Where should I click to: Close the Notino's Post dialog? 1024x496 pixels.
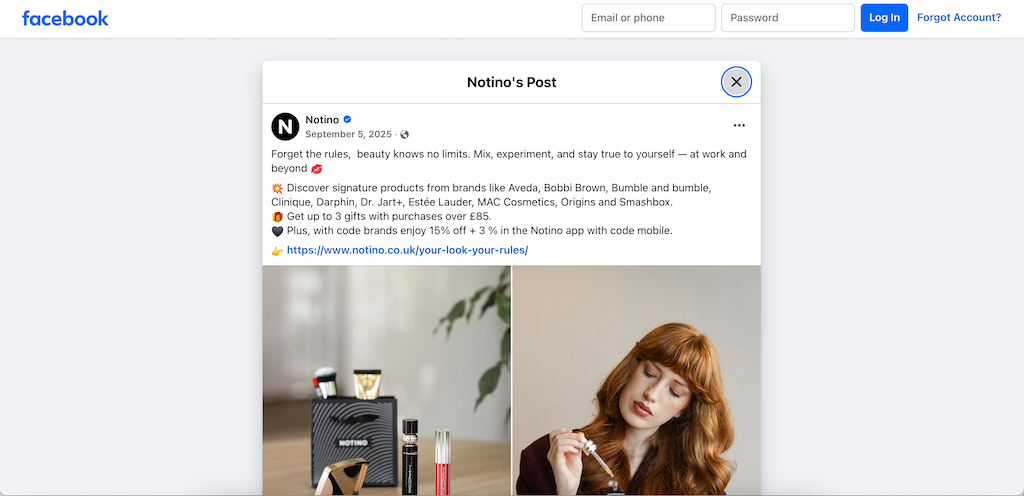click(x=736, y=82)
